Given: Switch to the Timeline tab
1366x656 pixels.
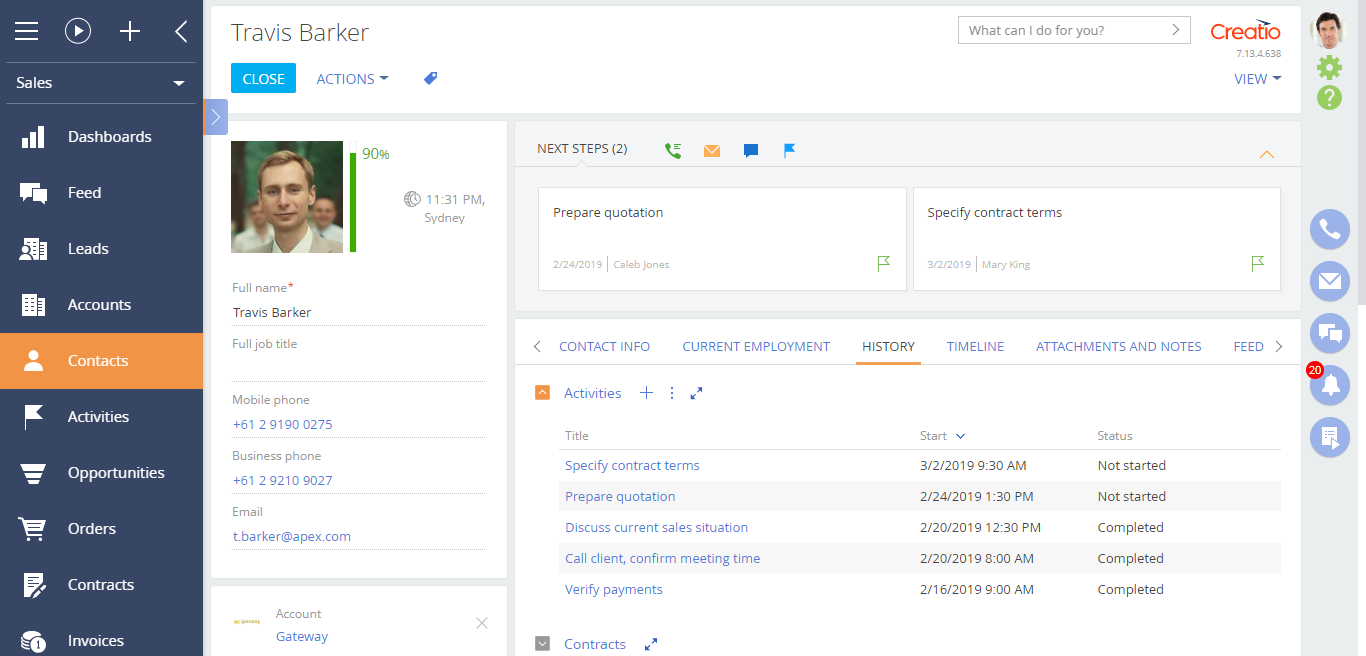Looking at the screenshot, I should [975, 347].
